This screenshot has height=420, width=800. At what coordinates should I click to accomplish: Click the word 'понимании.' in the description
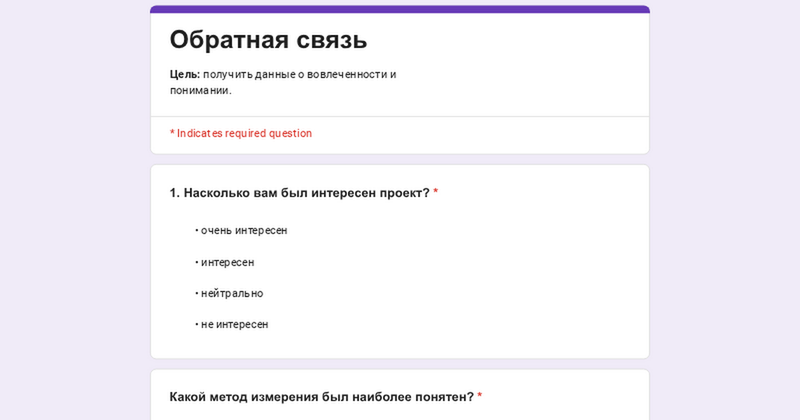click(x=201, y=91)
